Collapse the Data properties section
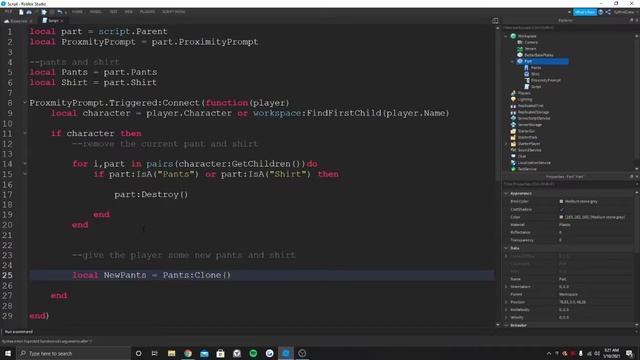This screenshot has height=360, width=640. click(506, 248)
